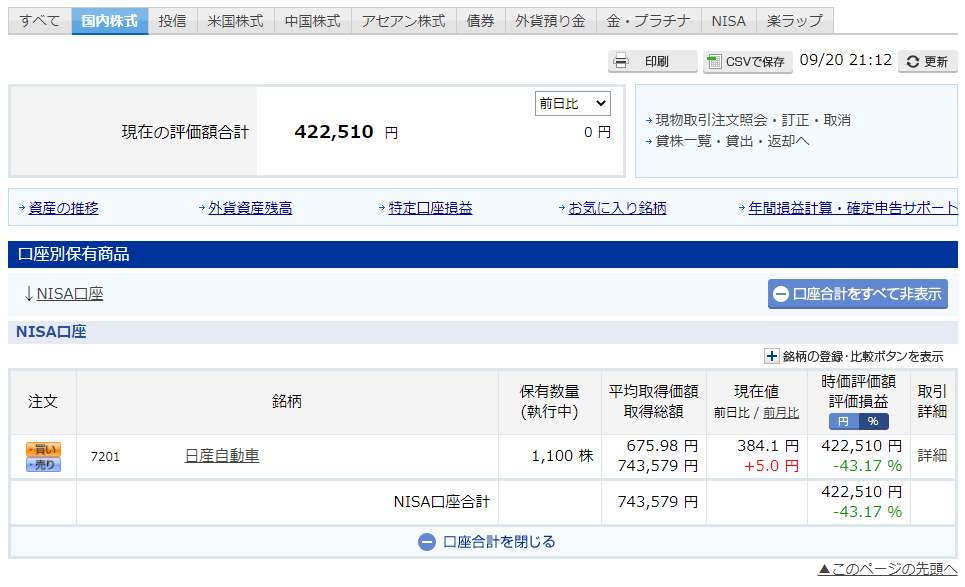Switch evaluation display to % mode
Viewport: 965px width, 587px height.
pyautogui.click(x=873, y=421)
